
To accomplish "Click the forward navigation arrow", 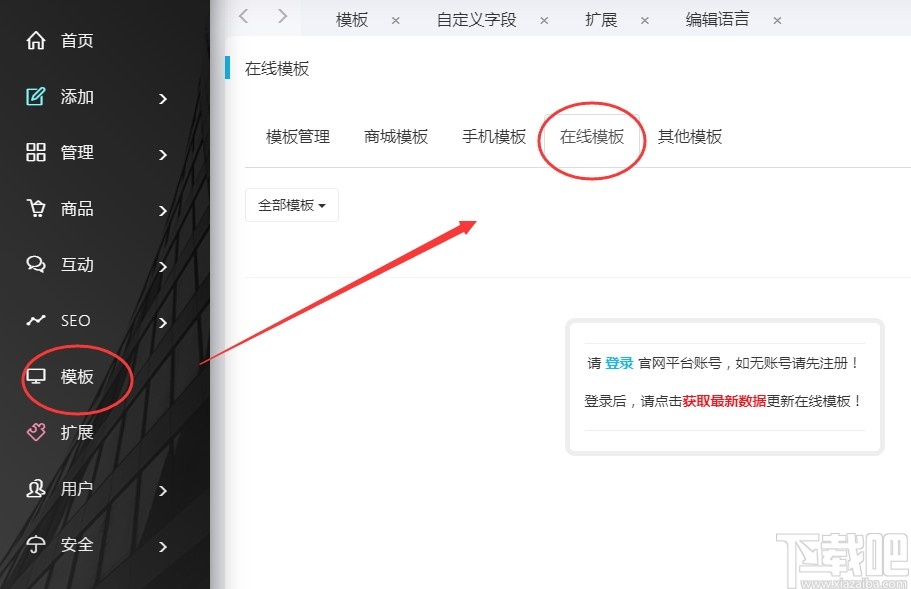I will pyautogui.click(x=282, y=16).
